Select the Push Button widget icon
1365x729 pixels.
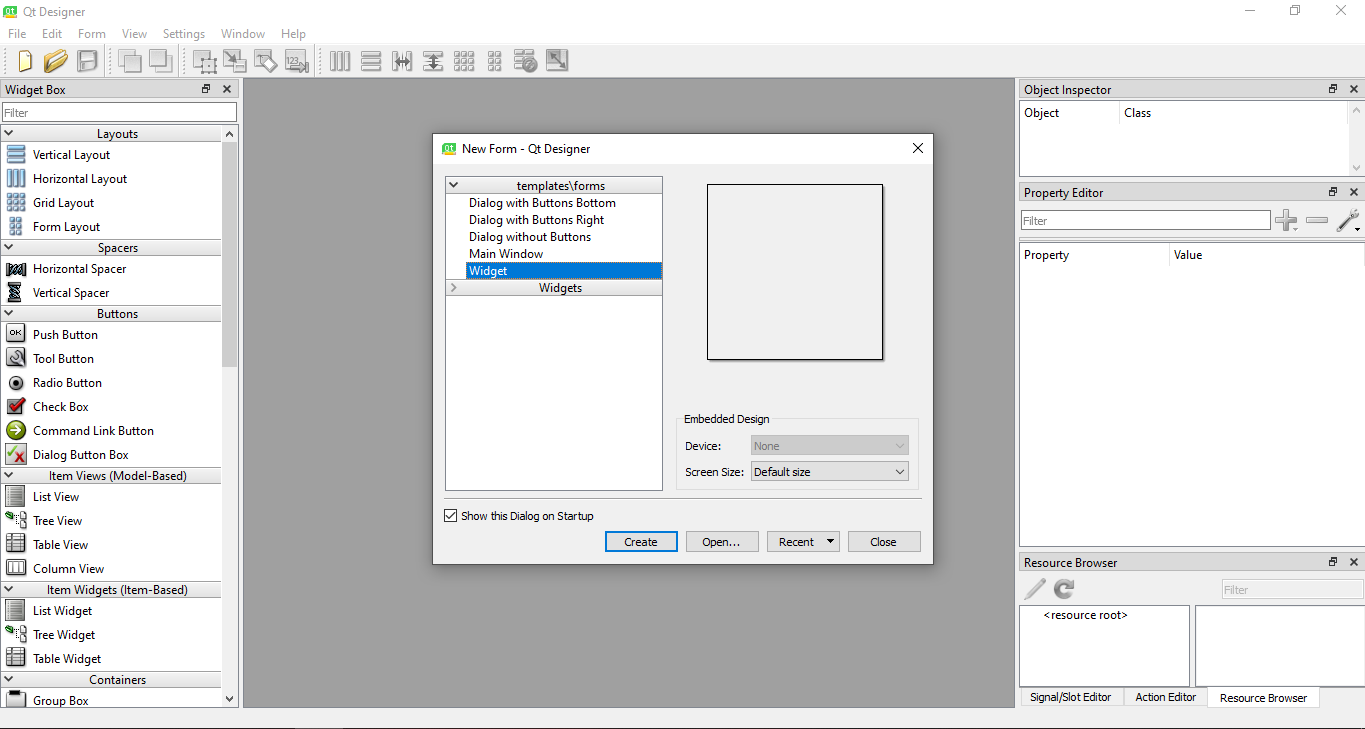click(16, 334)
